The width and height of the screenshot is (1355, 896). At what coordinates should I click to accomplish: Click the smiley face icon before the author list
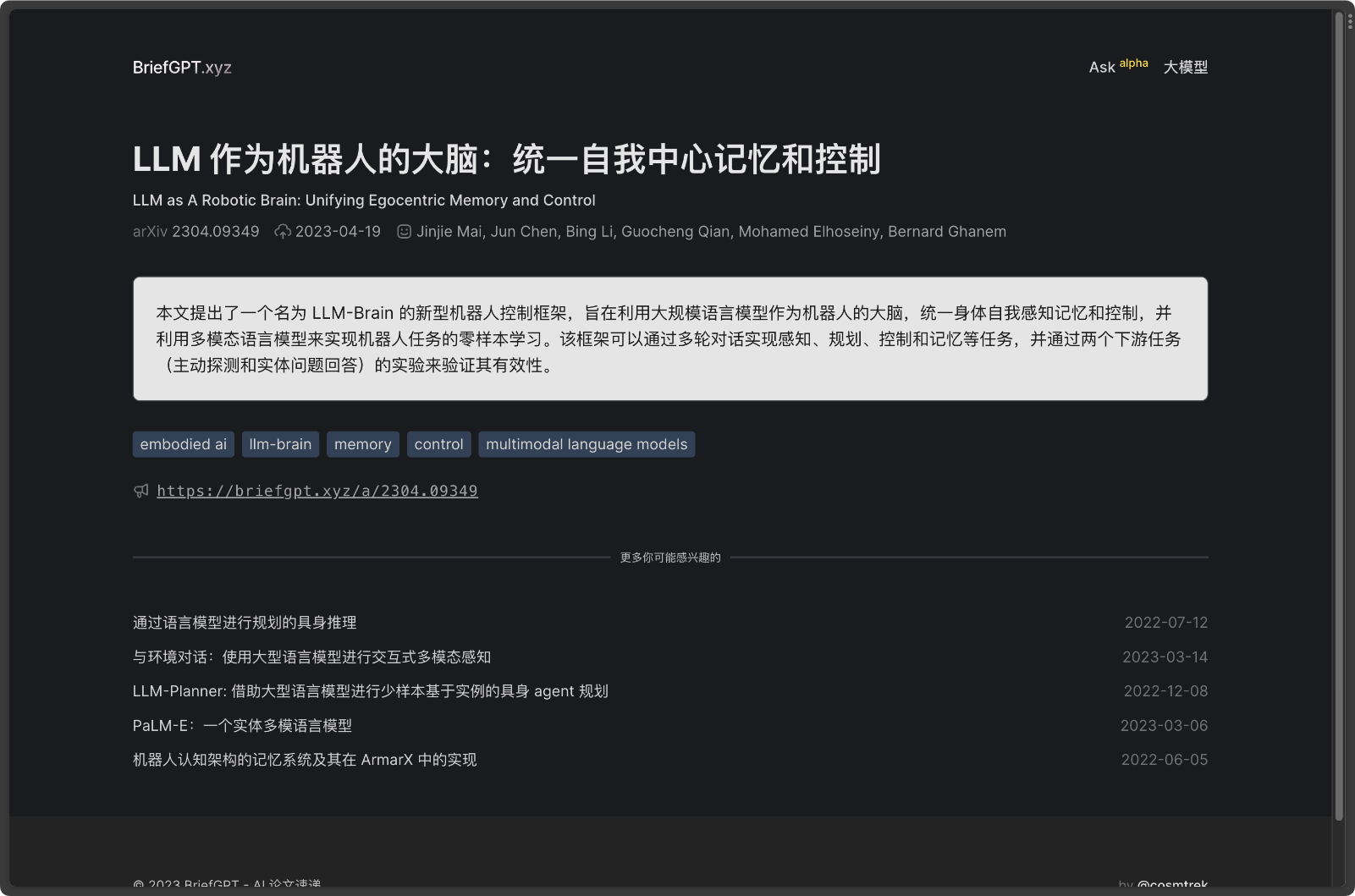tap(404, 231)
